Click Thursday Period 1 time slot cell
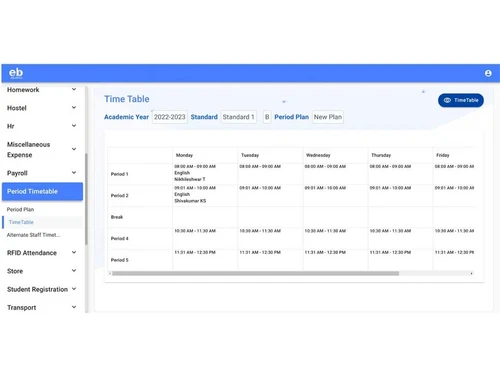This screenshot has height=375, width=500. pos(400,174)
